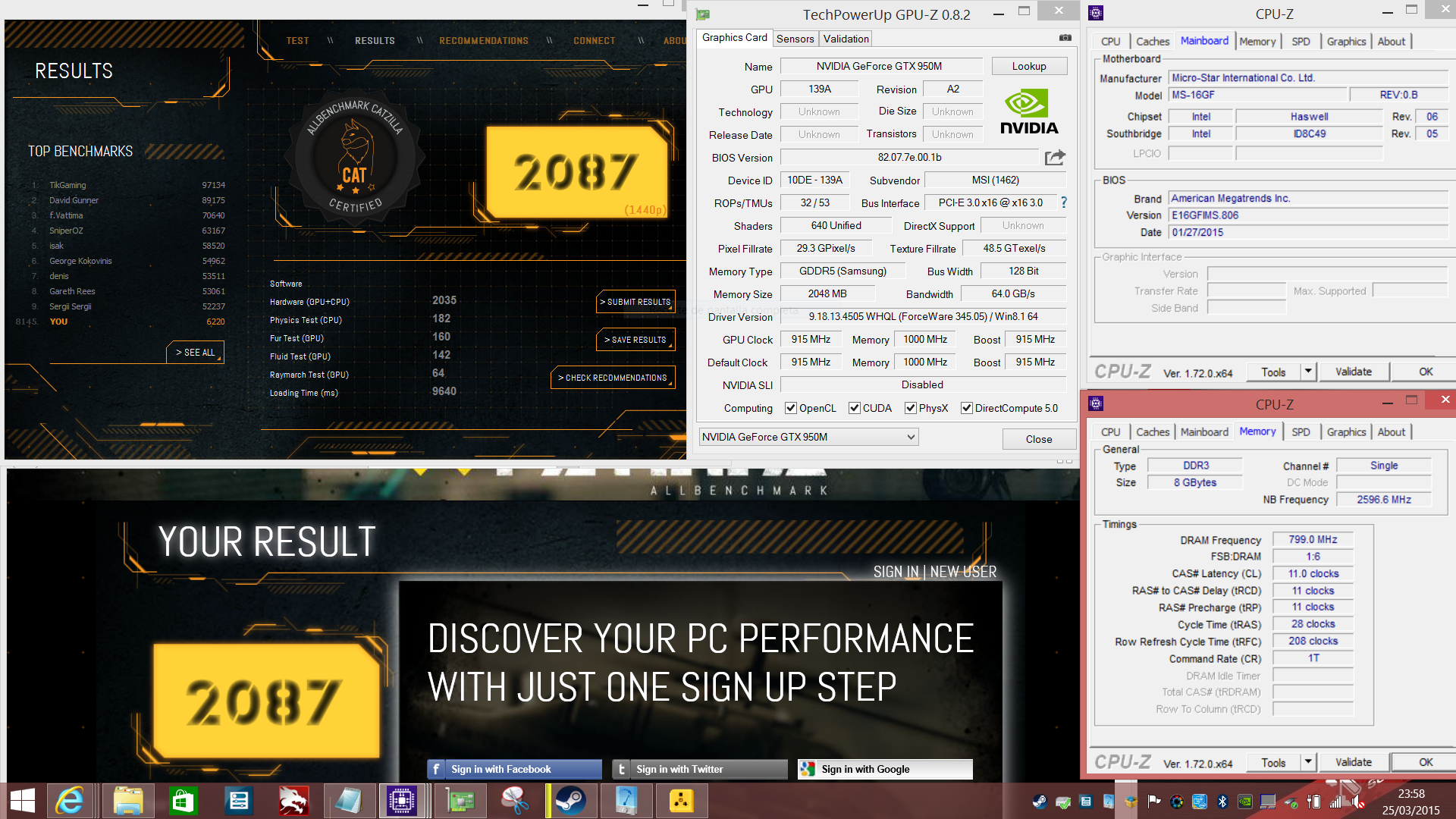
Task: Click the Driver Version field in GPU-Z
Action: pyautogui.click(x=923, y=316)
